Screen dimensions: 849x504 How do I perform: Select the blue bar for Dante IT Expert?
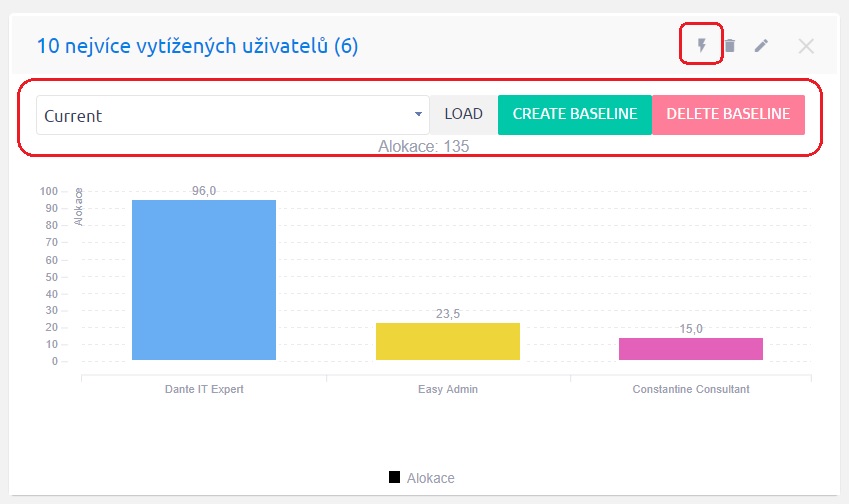pos(204,280)
